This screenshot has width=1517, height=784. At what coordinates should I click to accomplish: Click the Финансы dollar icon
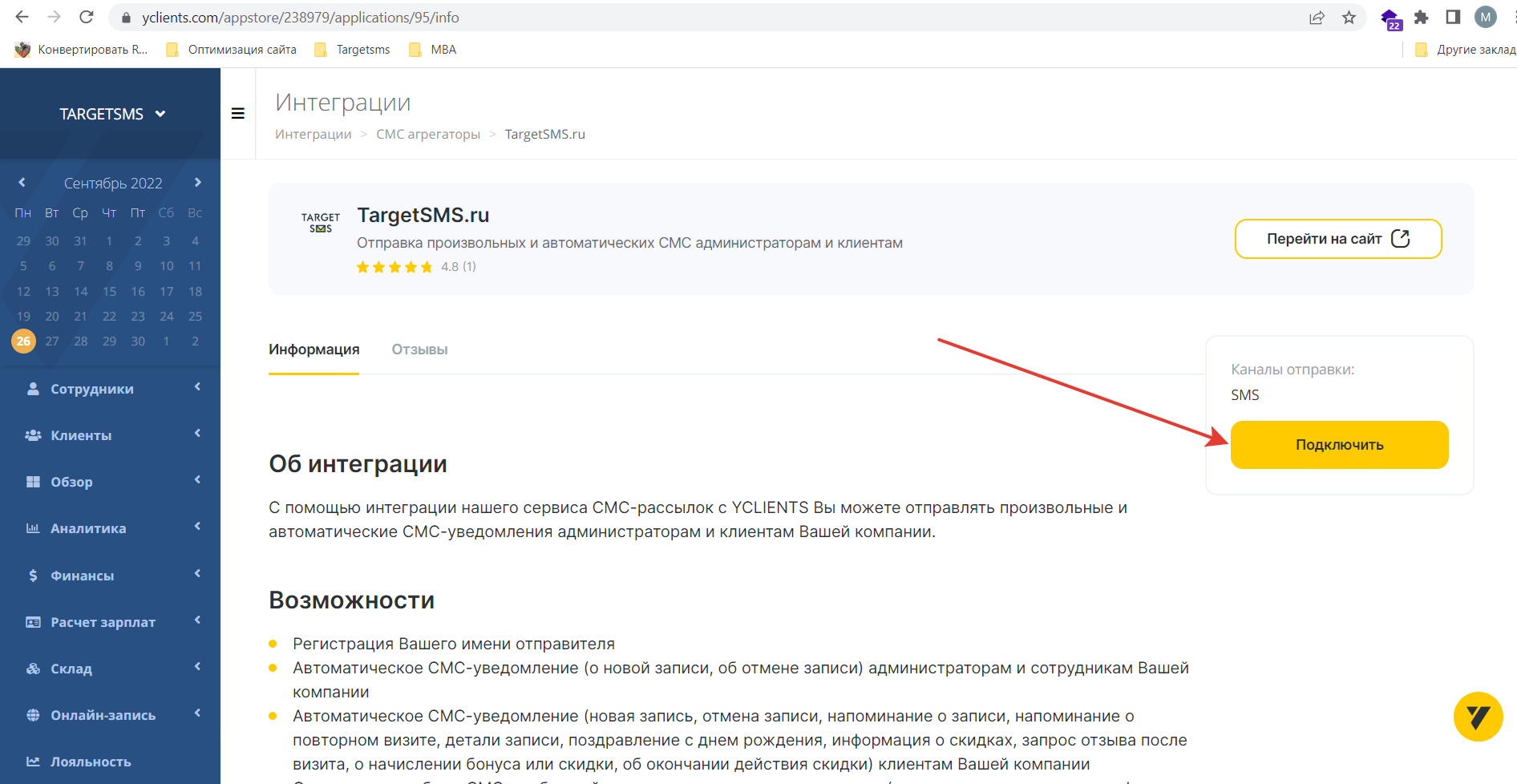tap(33, 576)
